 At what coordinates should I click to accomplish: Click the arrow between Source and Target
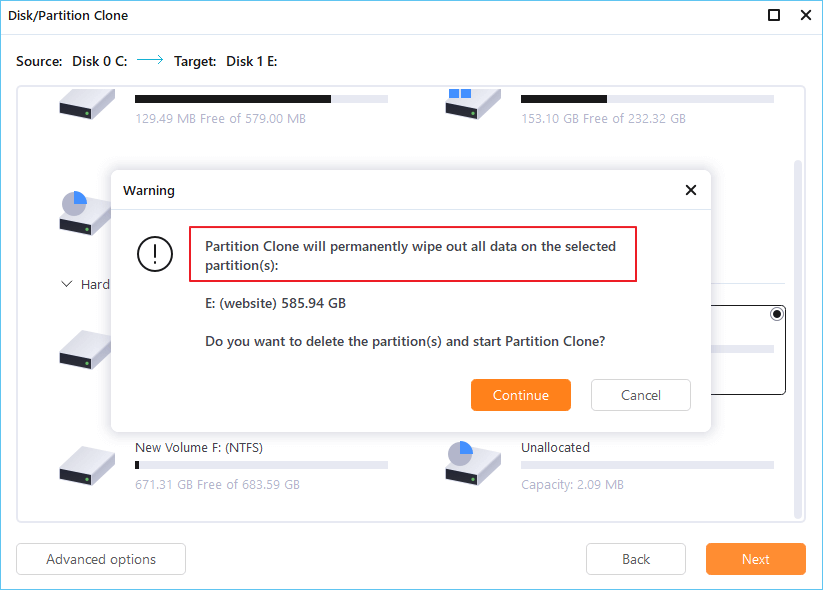(x=150, y=60)
